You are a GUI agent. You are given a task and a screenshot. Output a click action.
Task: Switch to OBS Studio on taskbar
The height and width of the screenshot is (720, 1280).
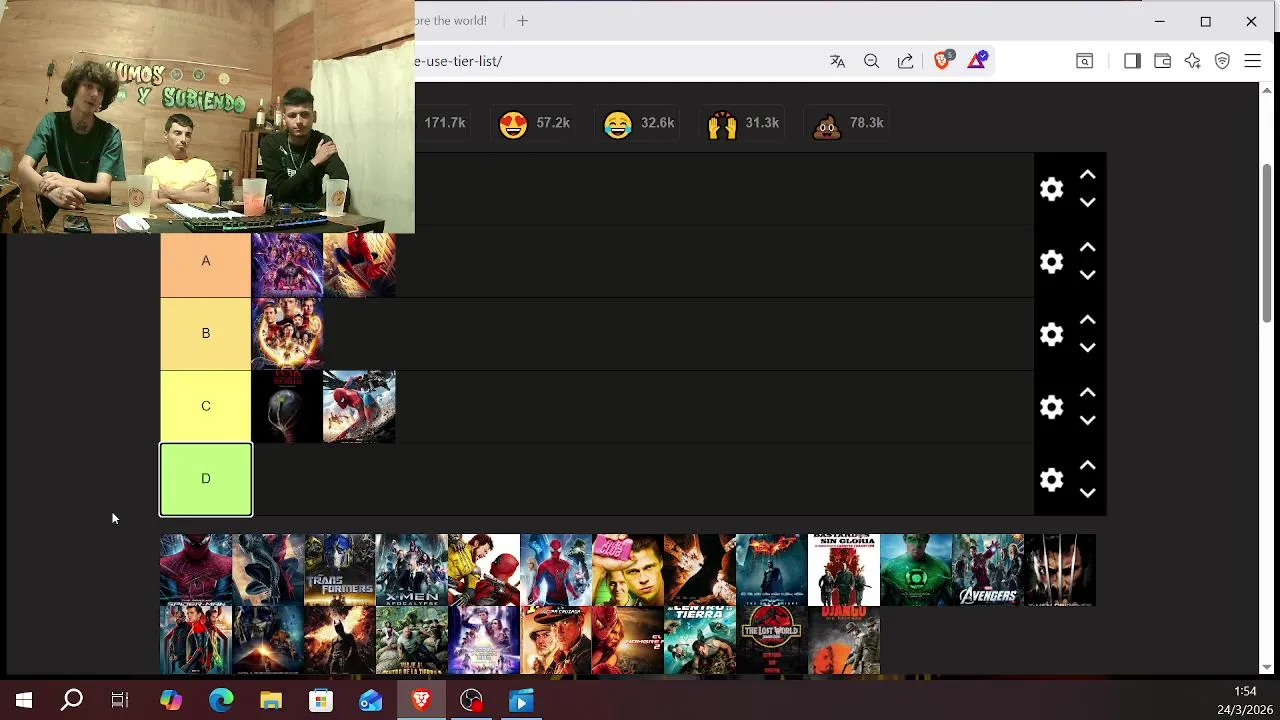(x=471, y=701)
